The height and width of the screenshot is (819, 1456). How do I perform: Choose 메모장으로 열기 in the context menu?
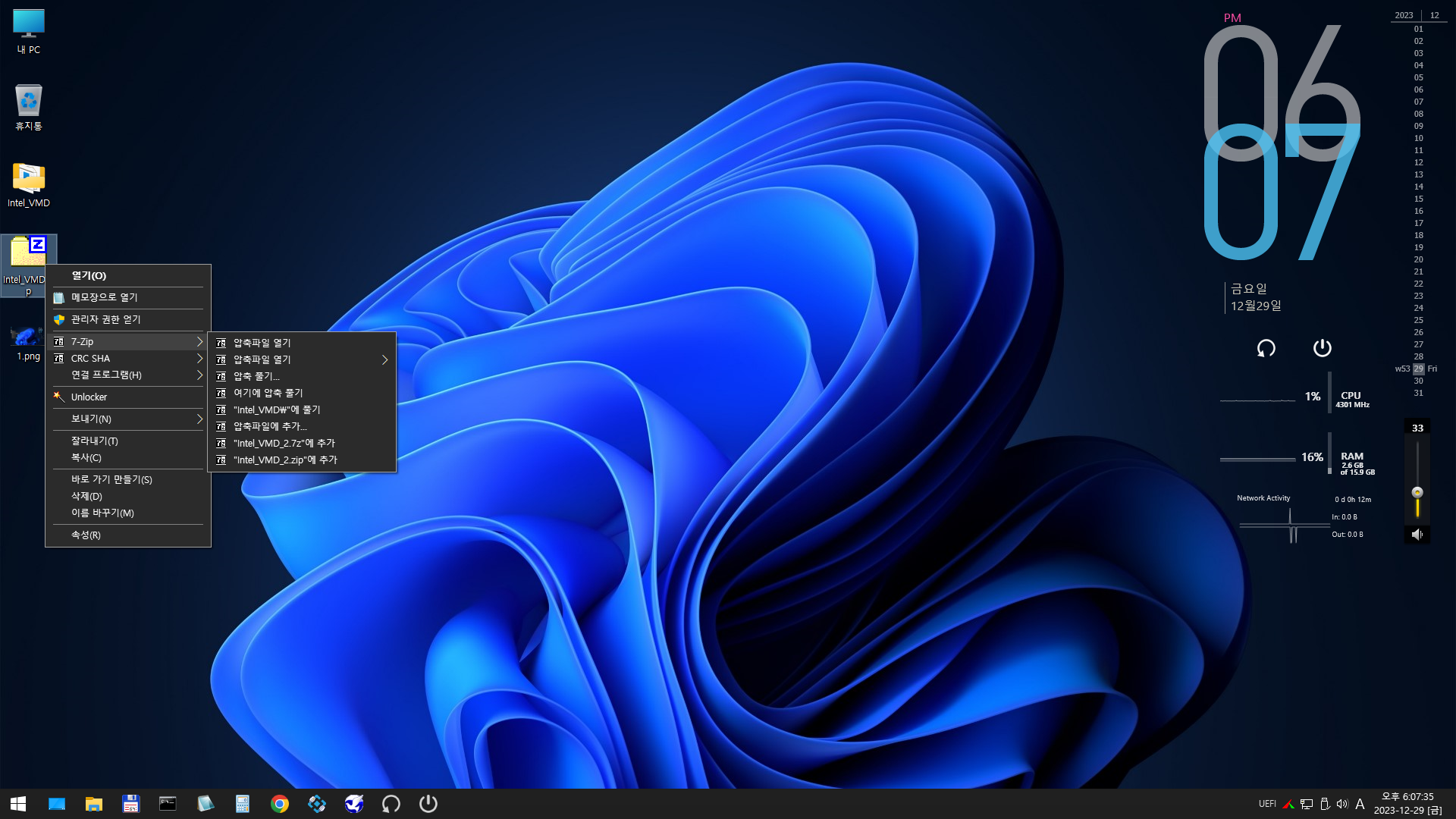coord(128,297)
